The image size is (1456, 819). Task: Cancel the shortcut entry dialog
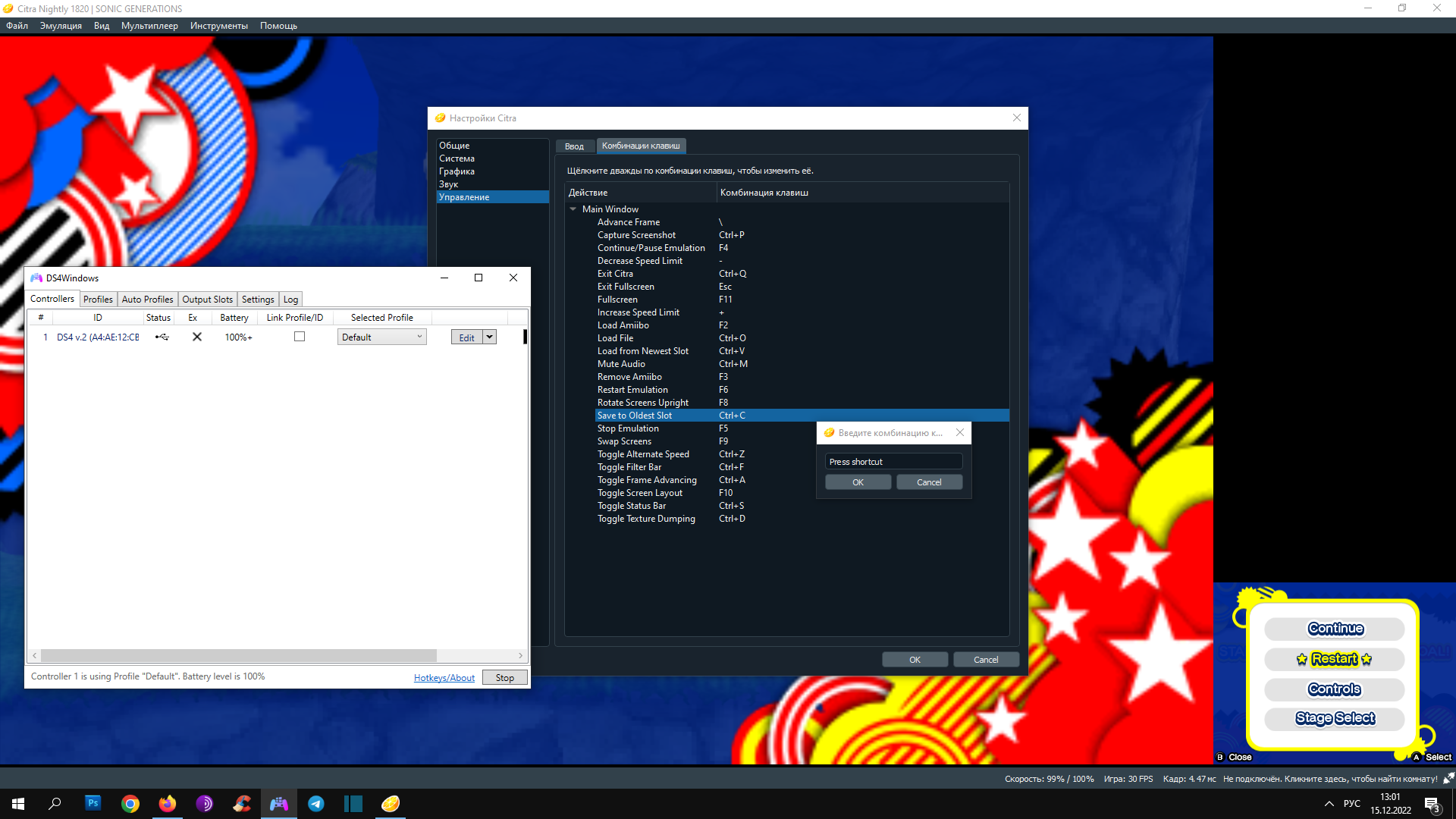click(929, 482)
